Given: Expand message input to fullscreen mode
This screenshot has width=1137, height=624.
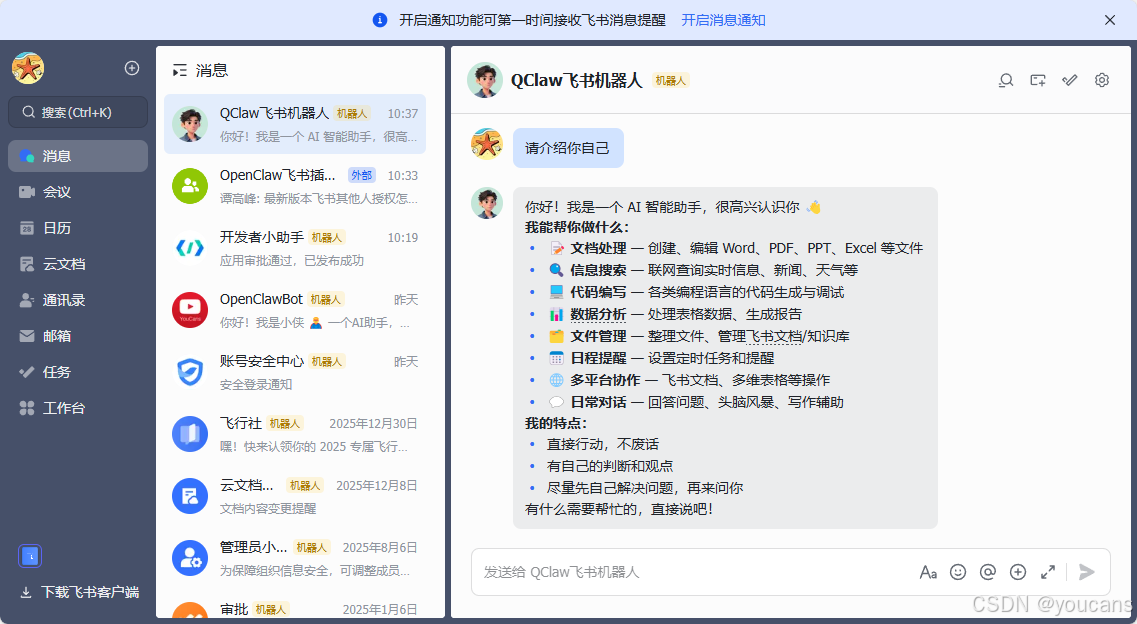Looking at the screenshot, I should [1048, 571].
